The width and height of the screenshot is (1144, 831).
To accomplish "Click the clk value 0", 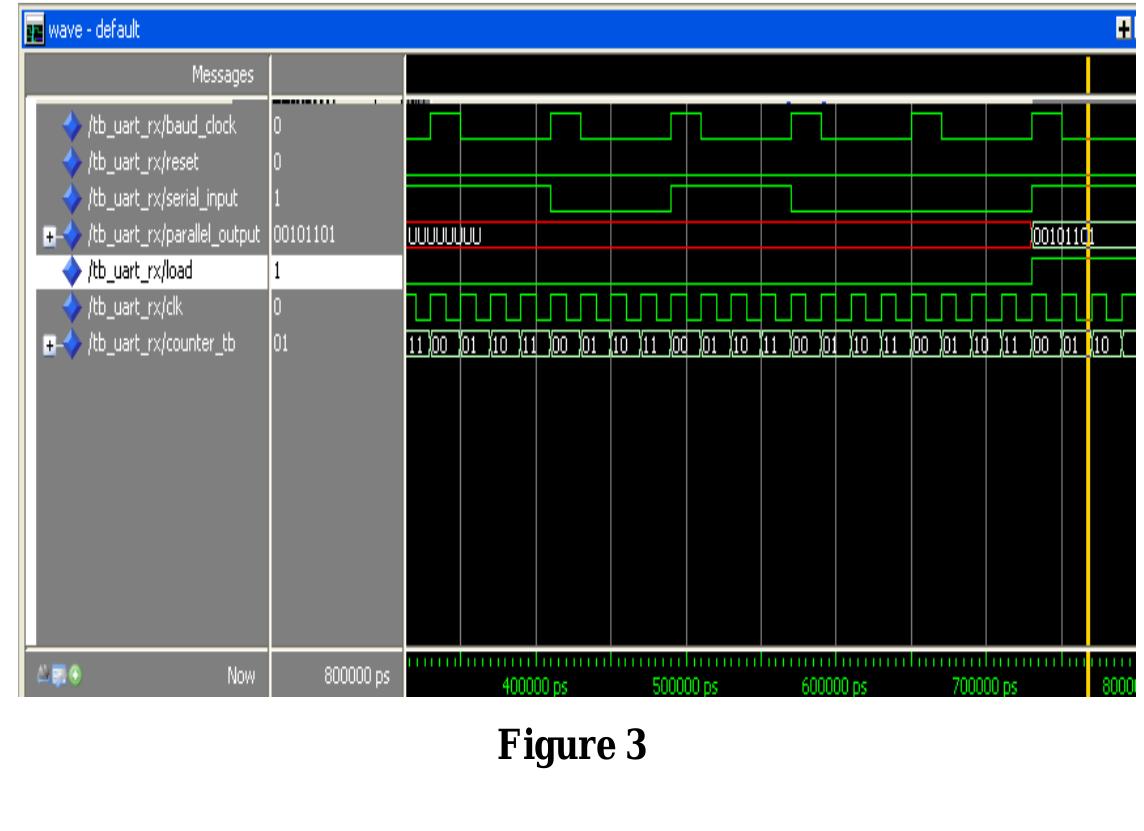I will click(x=277, y=307).
